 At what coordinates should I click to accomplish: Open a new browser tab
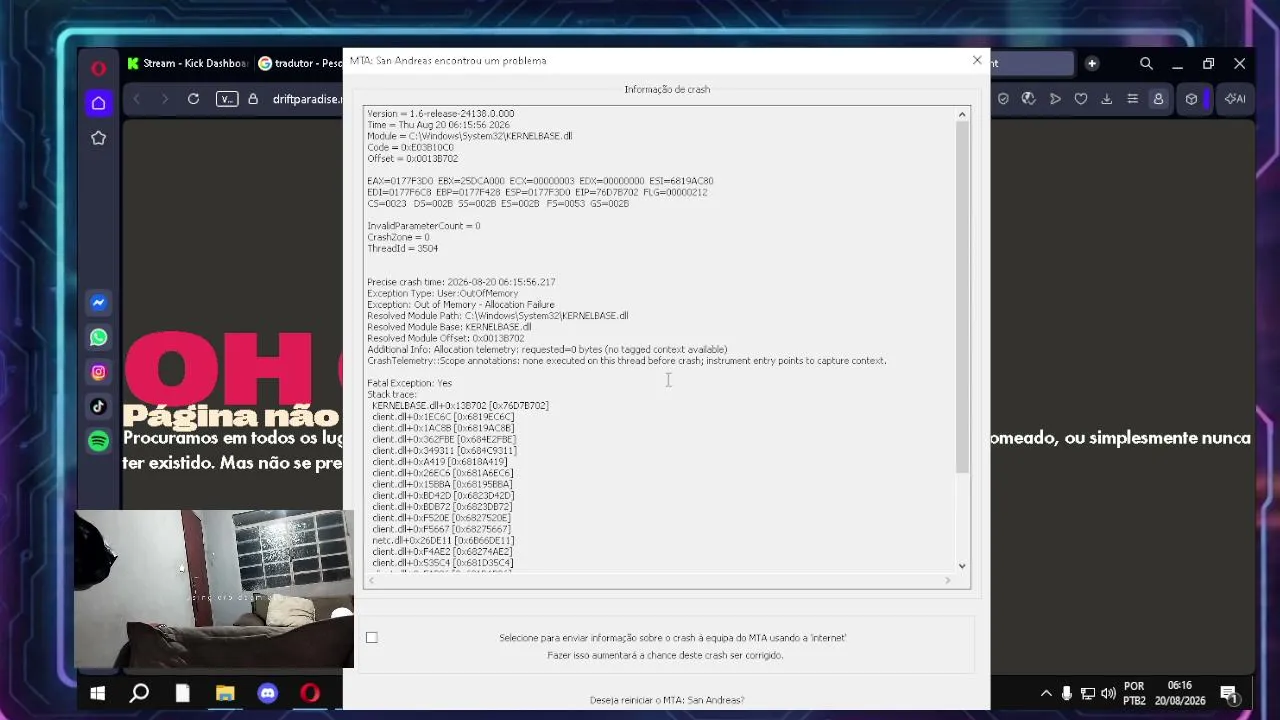(1092, 63)
